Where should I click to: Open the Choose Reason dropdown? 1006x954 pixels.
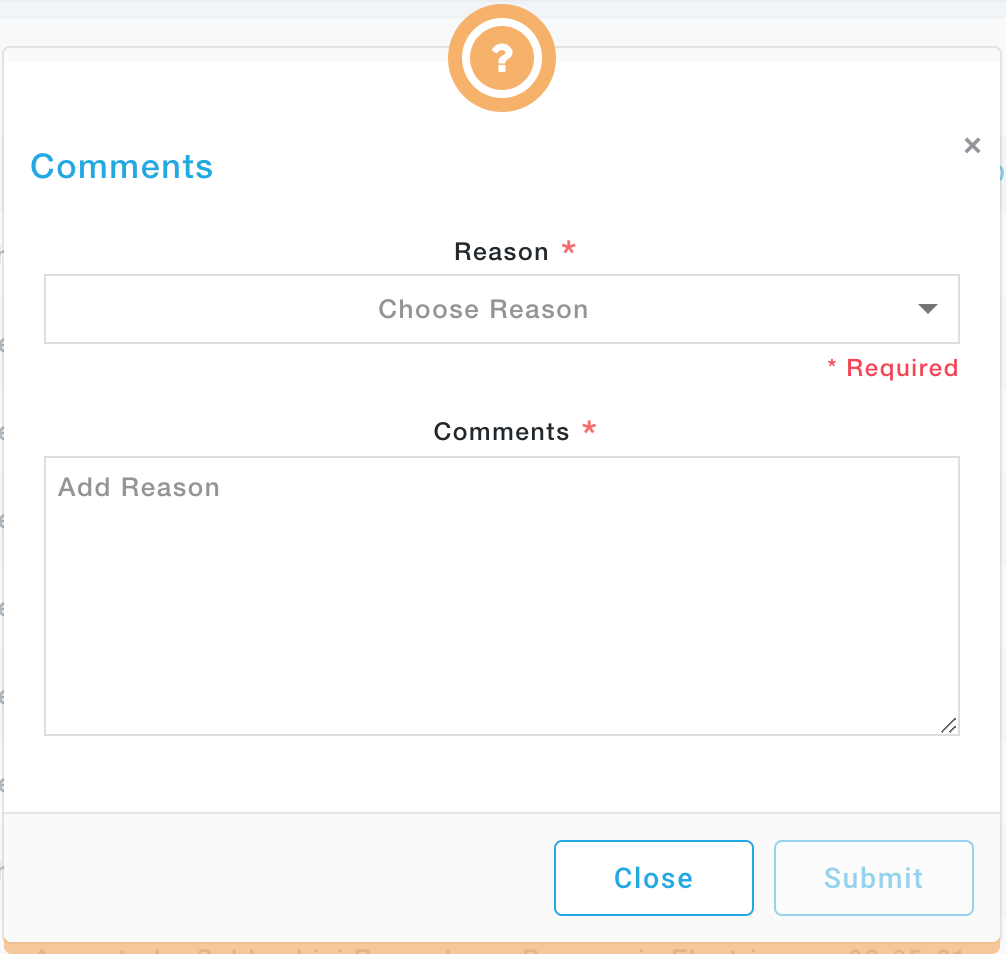(x=501, y=309)
